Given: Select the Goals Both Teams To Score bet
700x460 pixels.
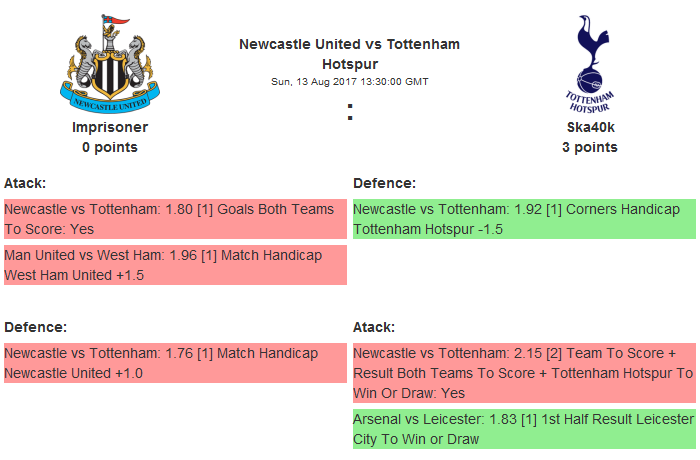Looking at the screenshot, I should click(174, 219).
